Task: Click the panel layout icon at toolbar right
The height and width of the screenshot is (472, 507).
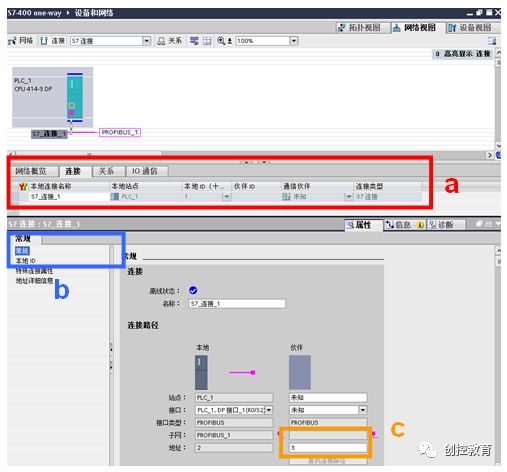Action: tap(492, 41)
